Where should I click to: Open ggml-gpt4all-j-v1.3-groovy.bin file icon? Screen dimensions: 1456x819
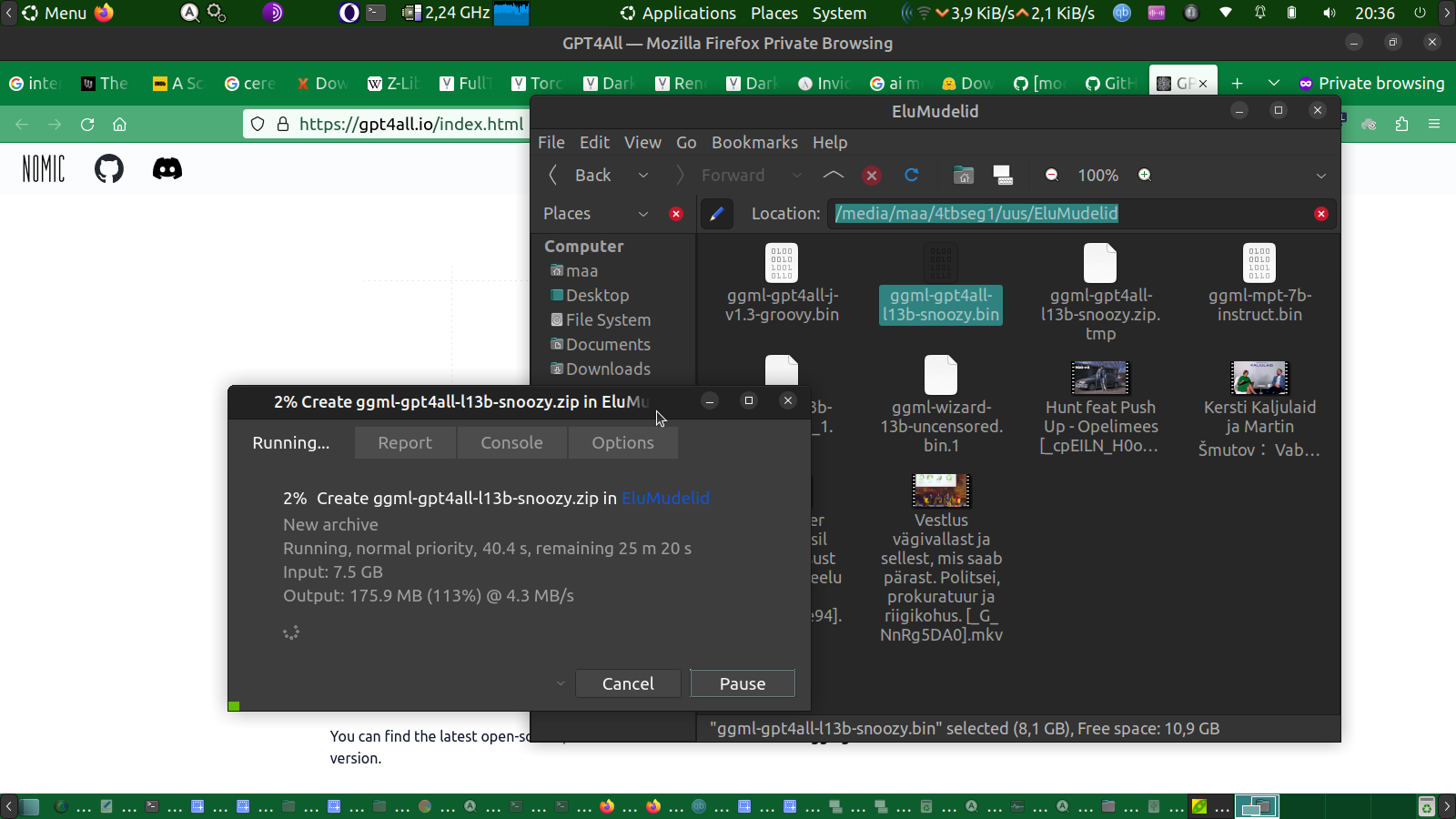pos(782,263)
